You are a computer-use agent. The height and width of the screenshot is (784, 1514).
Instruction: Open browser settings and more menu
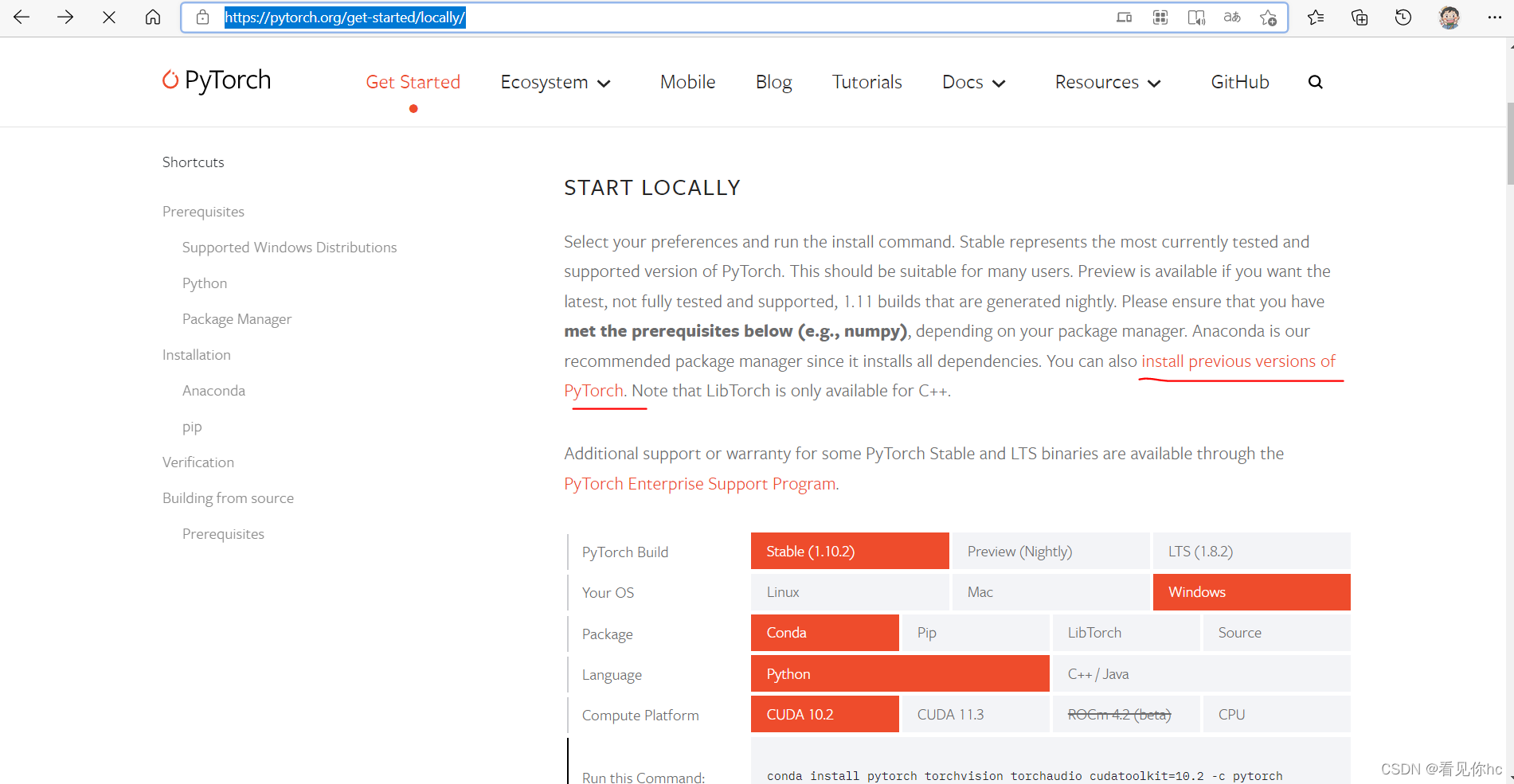[x=1494, y=17]
